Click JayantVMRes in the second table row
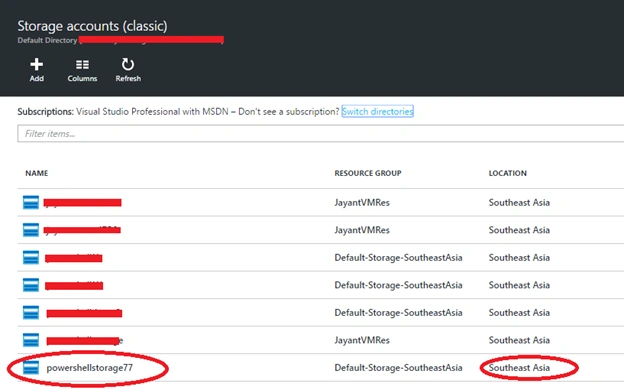Image resolution: width=624 pixels, height=390 pixels. click(362, 230)
